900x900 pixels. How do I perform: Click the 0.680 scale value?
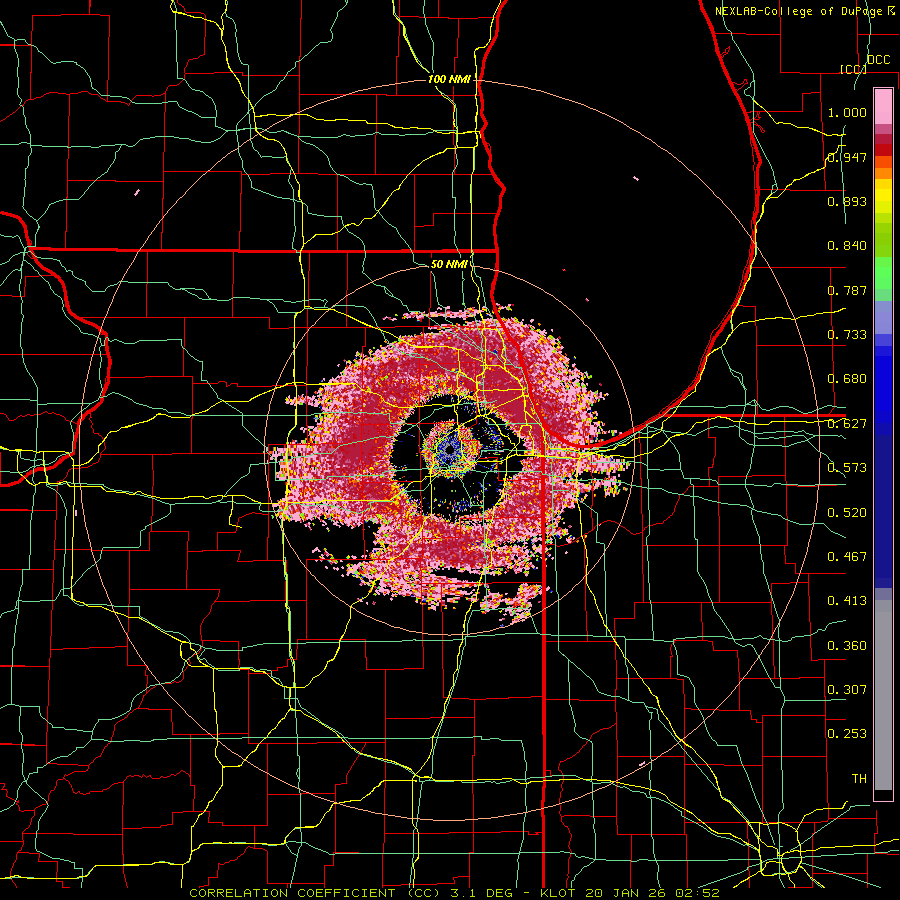pos(847,379)
